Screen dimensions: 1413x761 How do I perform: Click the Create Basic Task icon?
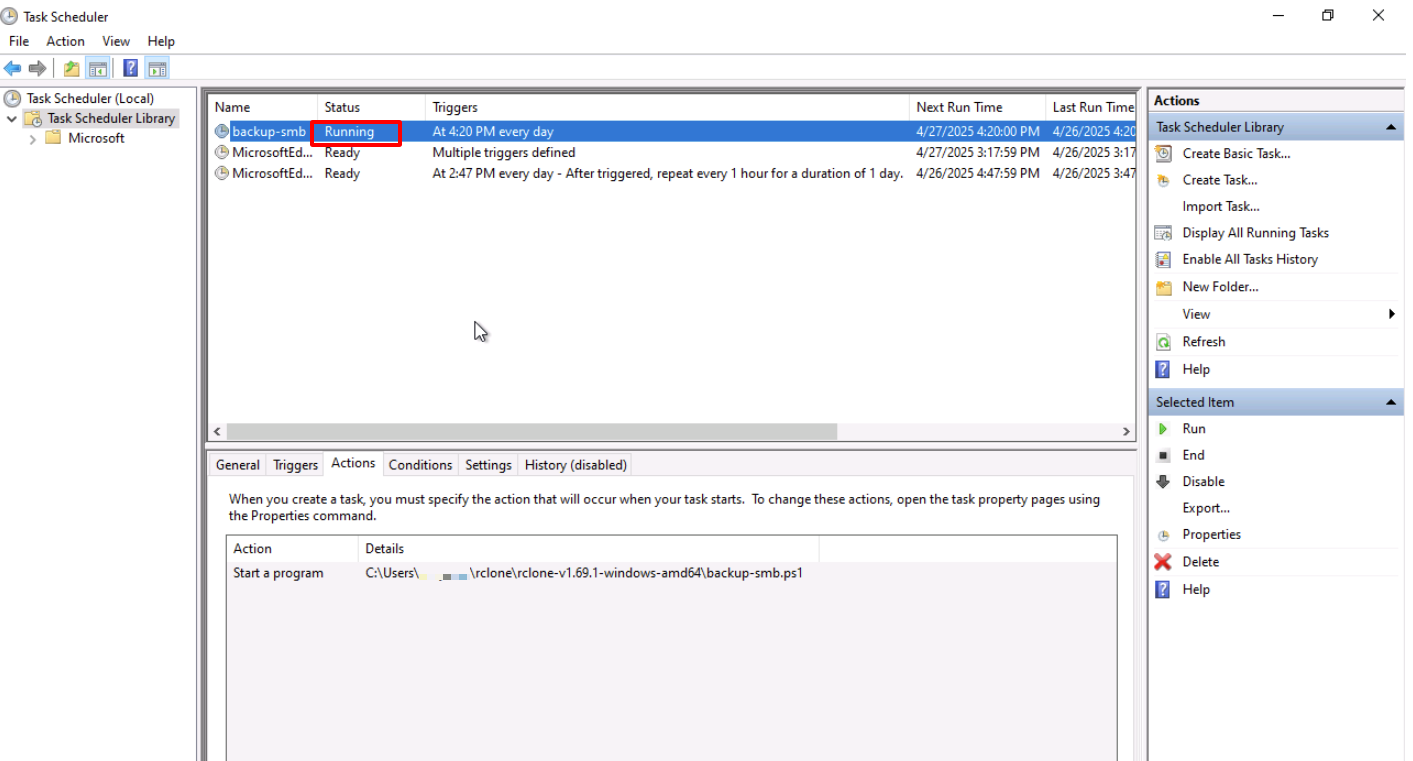click(x=1163, y=154)
